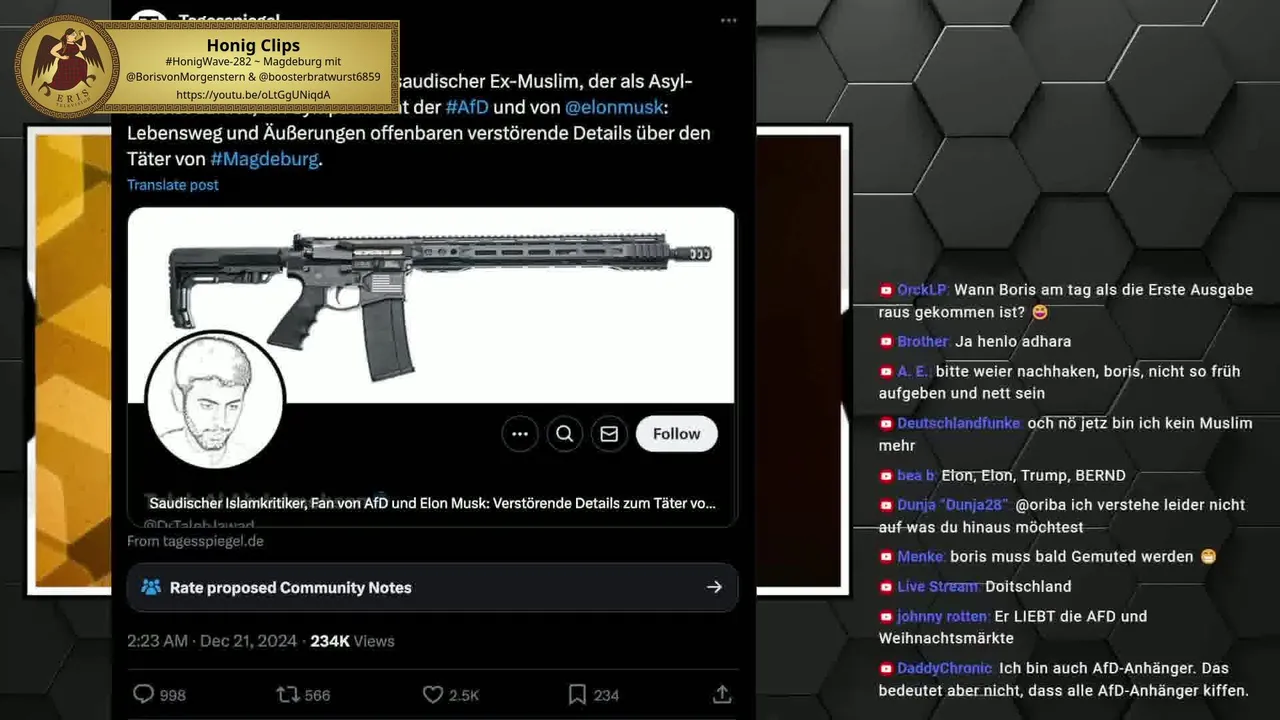Click chat username DaddyChronic
Viewport: 1280px width, 720px height.
pyautogui.click(x=944, y=668)
